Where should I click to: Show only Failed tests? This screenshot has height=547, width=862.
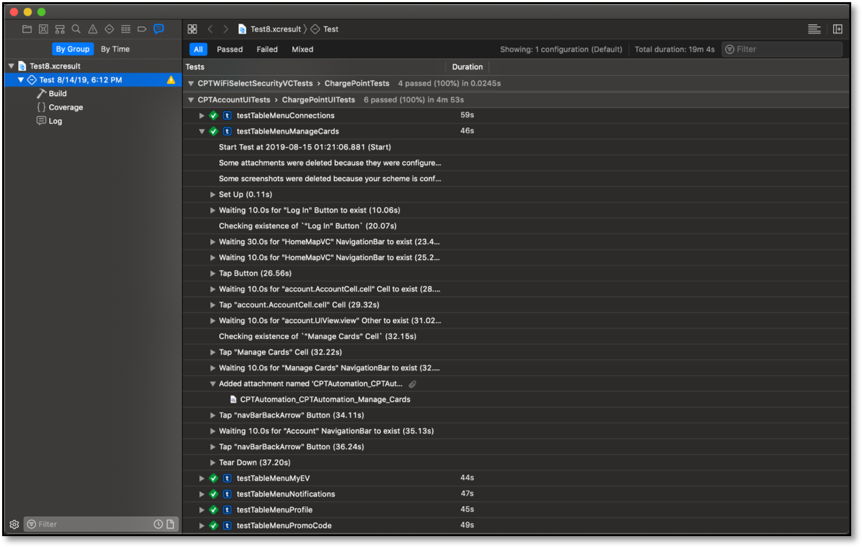[267, 49]
